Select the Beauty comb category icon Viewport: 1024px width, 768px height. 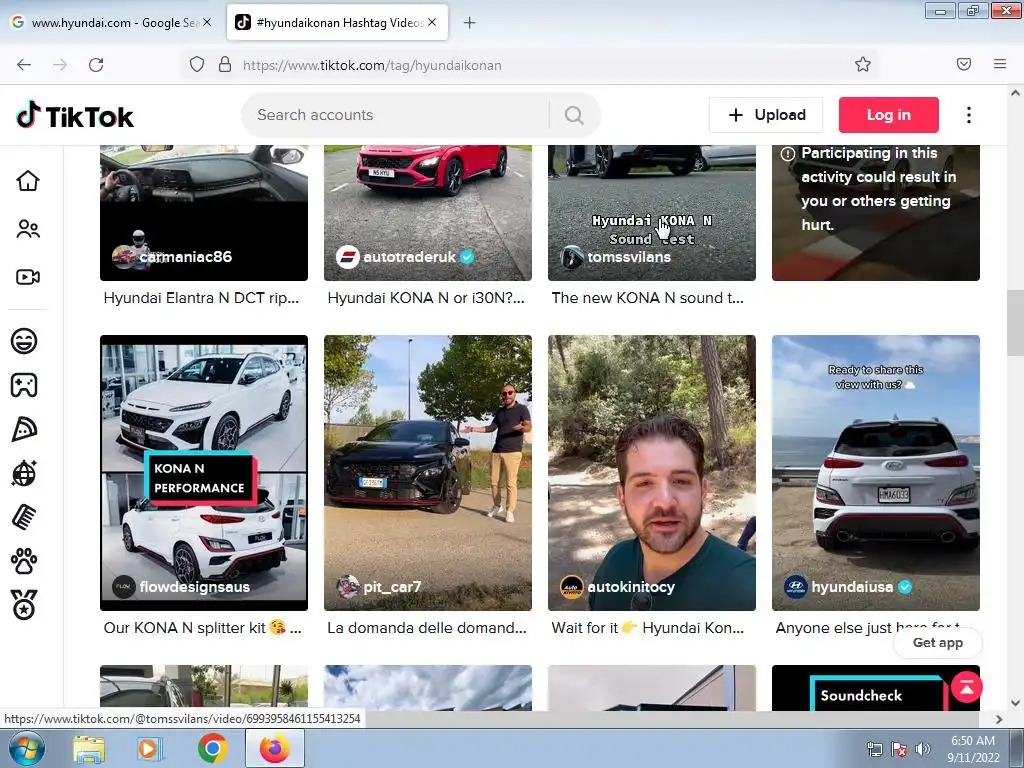pyautogui.click(x=24, y=517)
